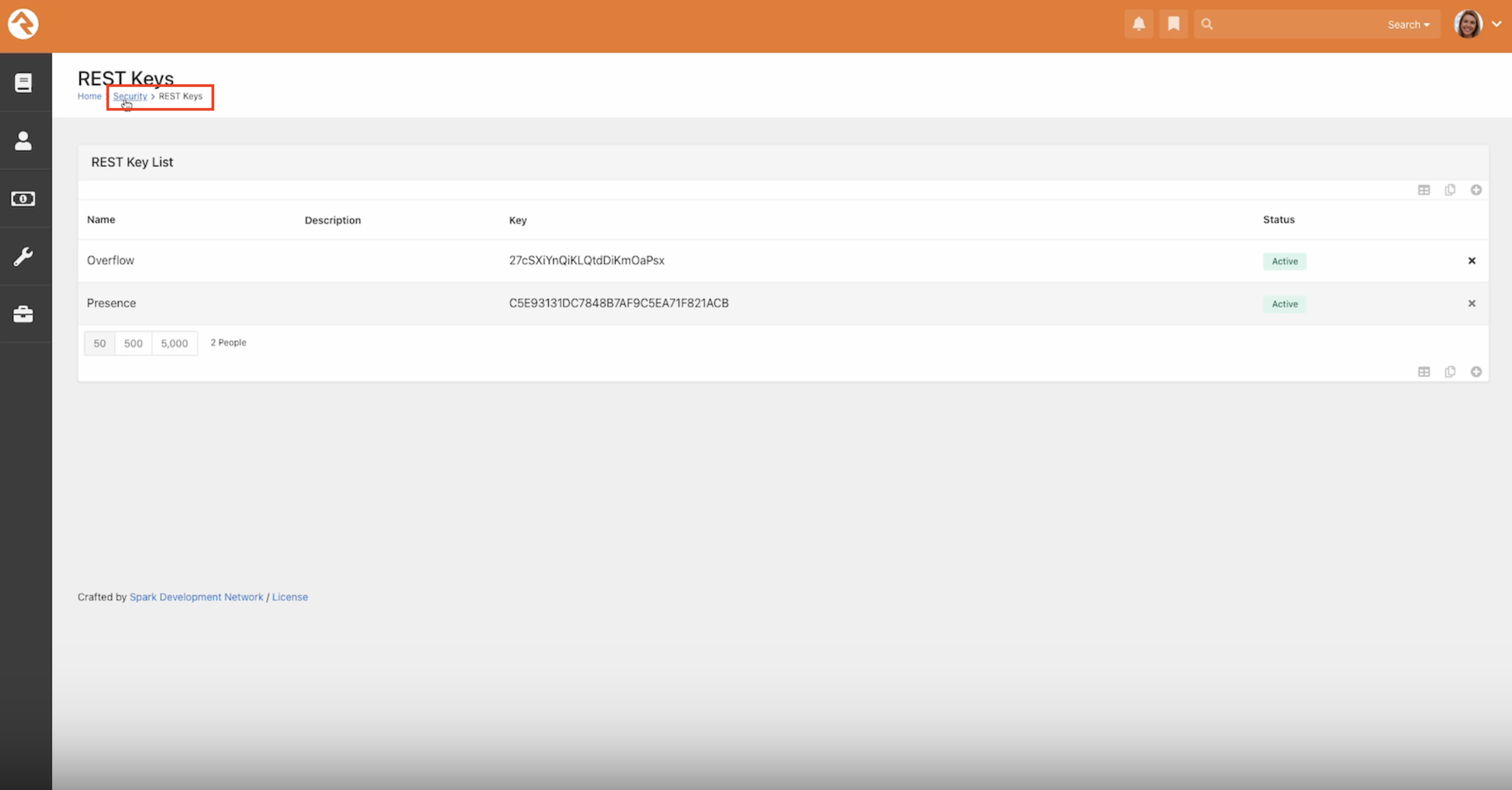
Task: Click top merge template copy icon
Action: 1450,190
